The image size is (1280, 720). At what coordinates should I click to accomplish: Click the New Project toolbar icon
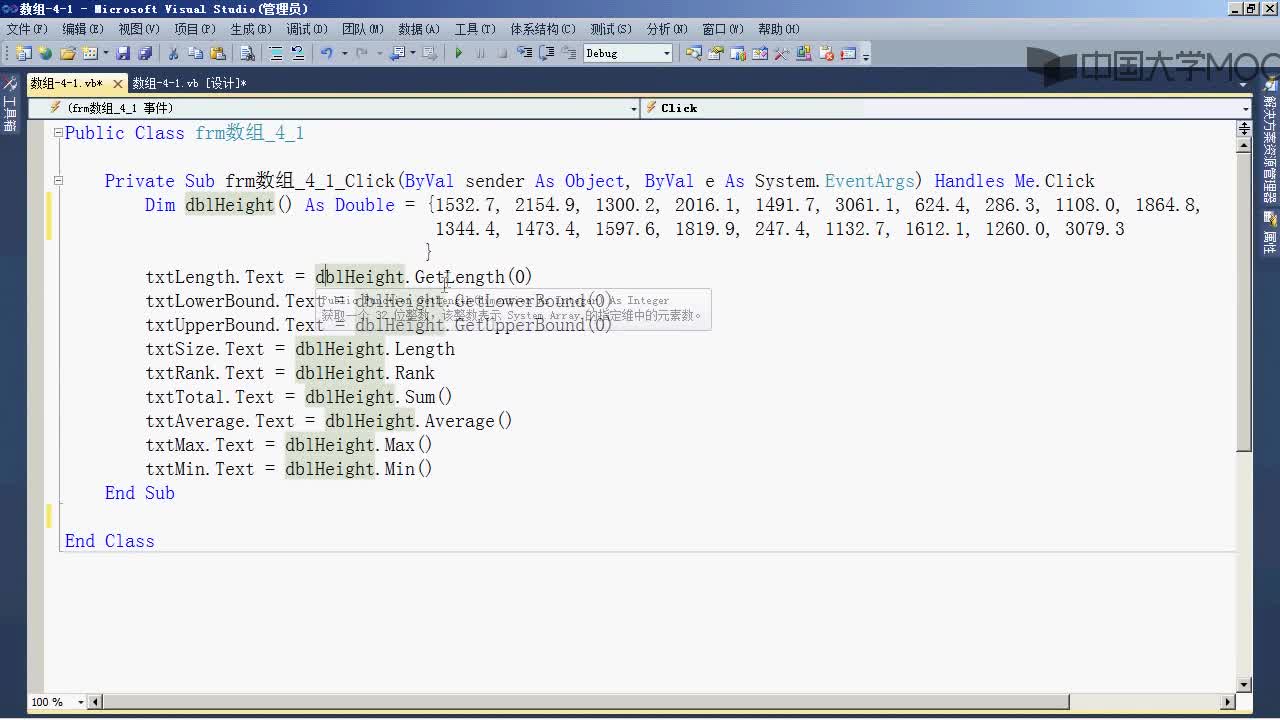(23, 53)
